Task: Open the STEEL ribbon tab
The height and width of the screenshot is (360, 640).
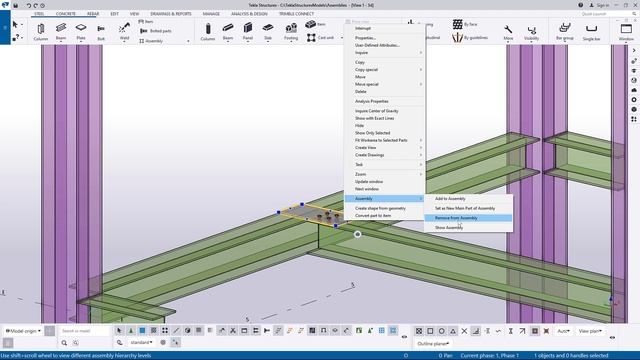Action: click(39, 14)
